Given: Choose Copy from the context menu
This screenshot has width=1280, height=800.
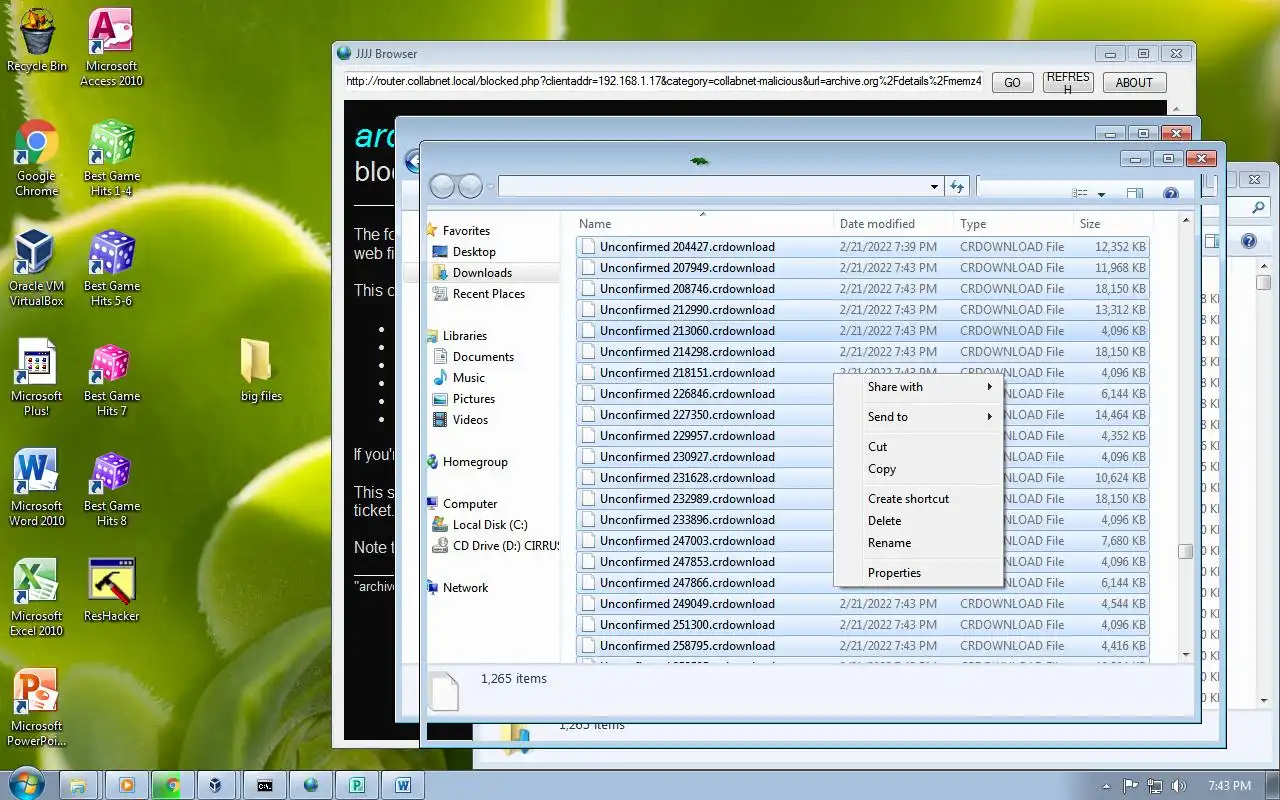Looking at the screenshot, I should 918,469.
